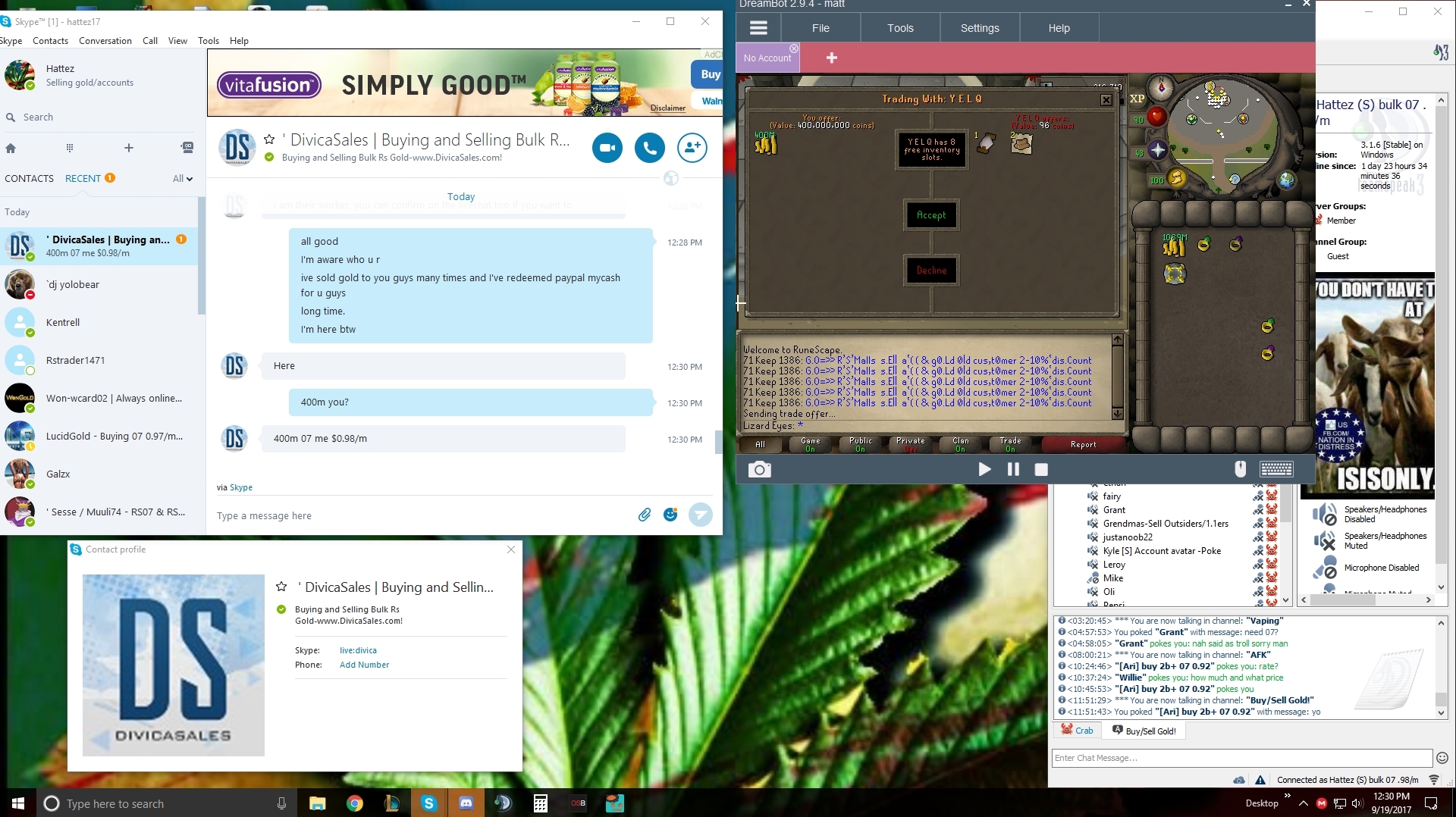
Task: Open the Conversation menu in Skype
Action: (x=105, y=41)
